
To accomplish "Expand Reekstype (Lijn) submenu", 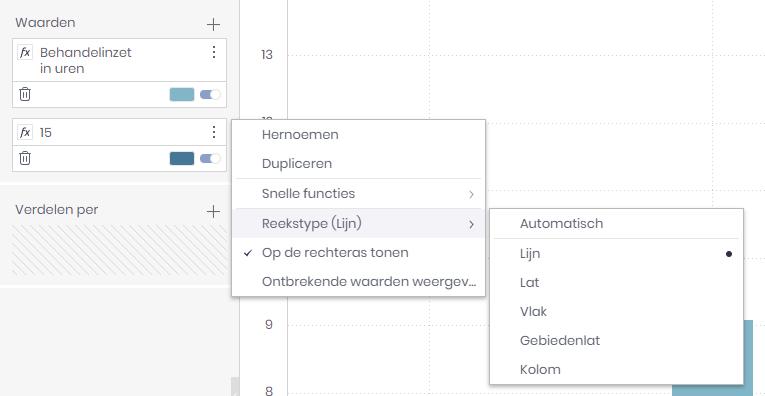I will (359, 223).
